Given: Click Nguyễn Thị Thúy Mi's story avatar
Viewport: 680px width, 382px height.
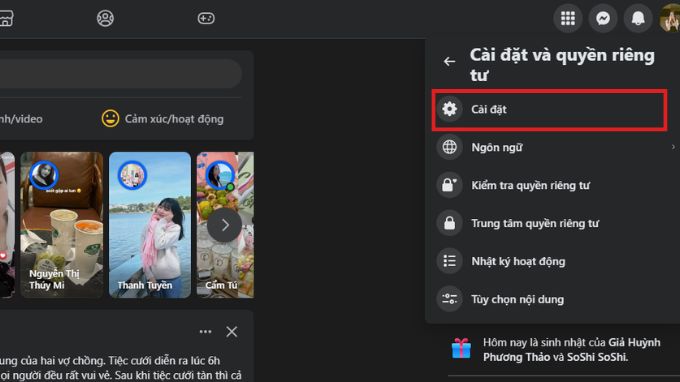Looking at the screenshot, I should click(43, 175).
